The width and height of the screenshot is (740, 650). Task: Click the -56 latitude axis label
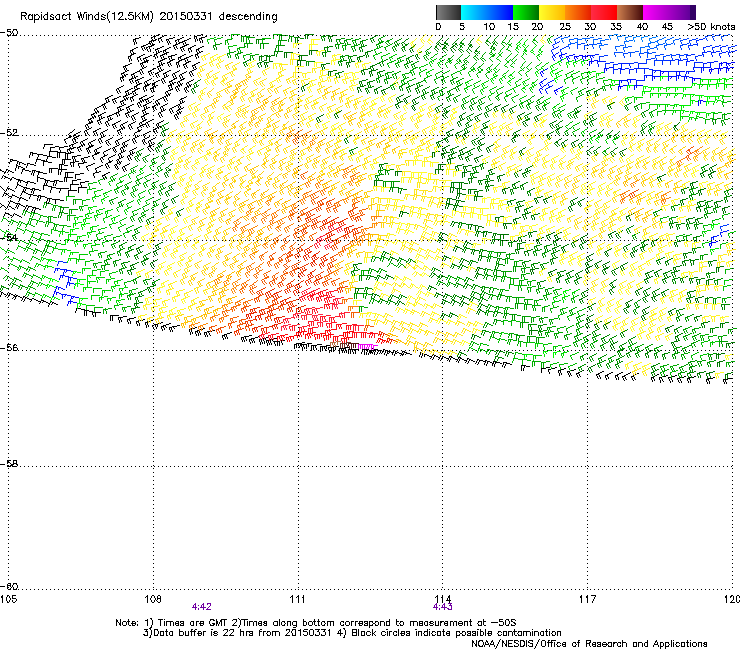9,348
